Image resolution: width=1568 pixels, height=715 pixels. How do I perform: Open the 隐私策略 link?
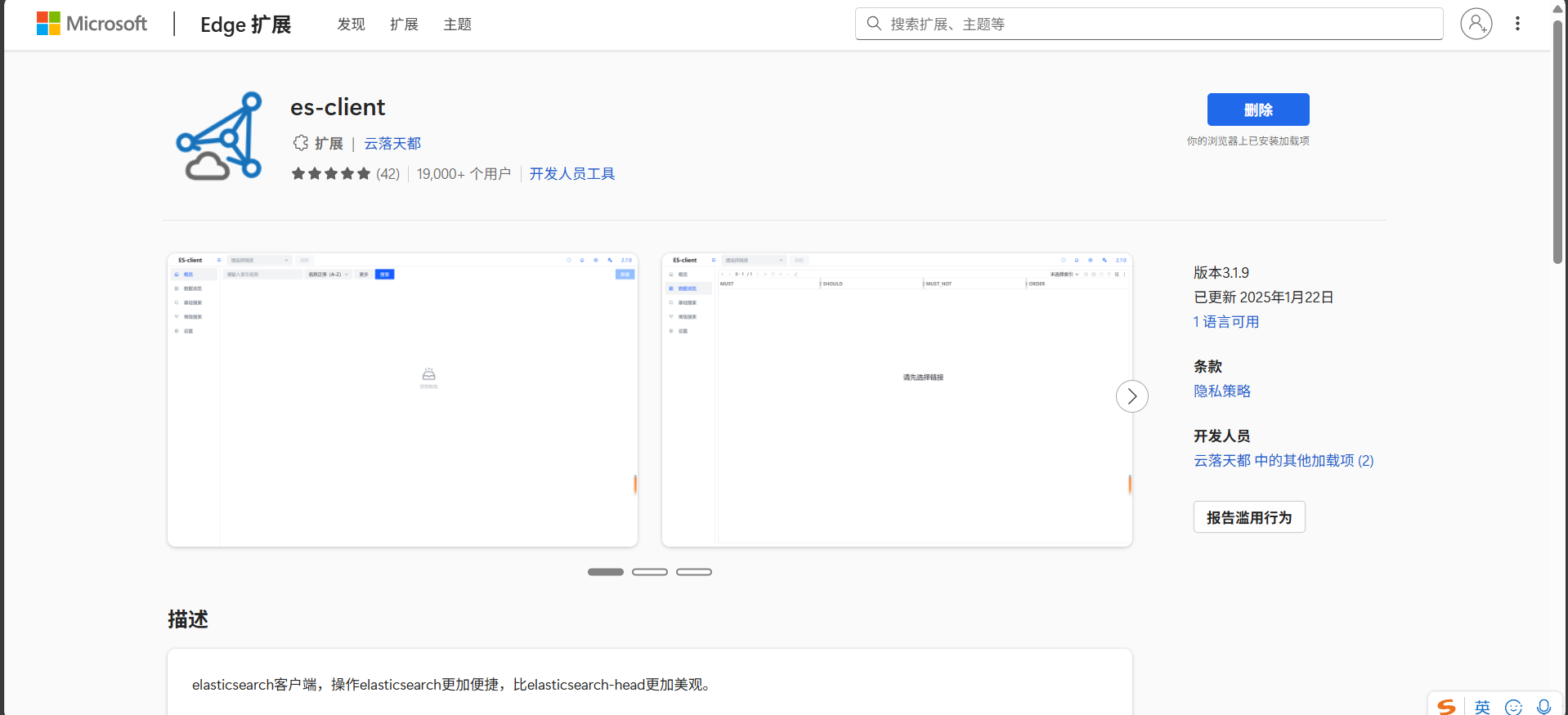(1222, 391)
